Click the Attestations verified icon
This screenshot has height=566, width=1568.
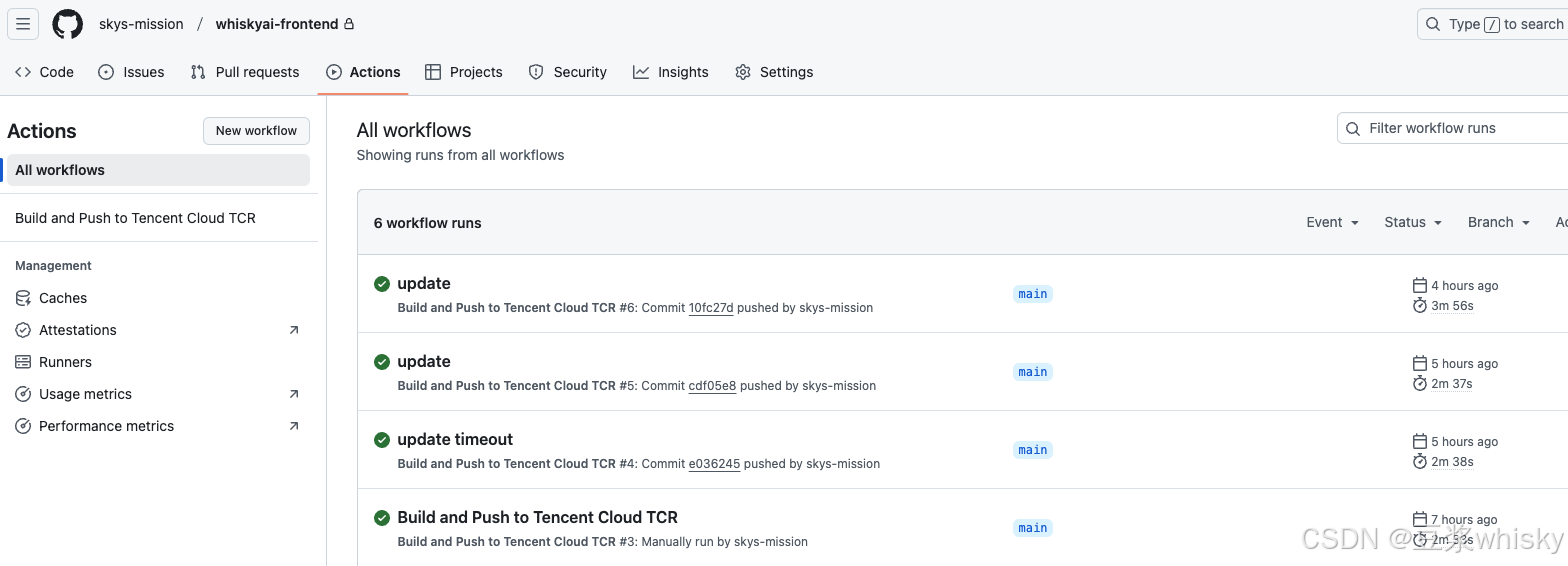(23, 330)
